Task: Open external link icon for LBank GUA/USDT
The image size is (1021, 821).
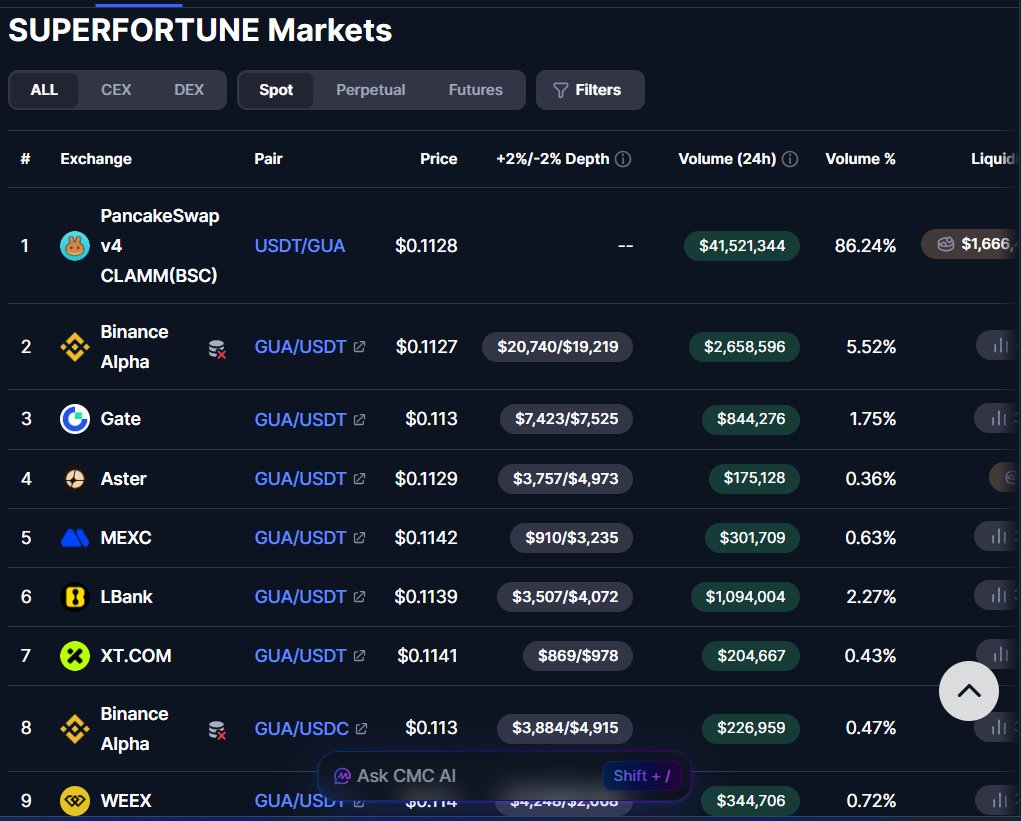Action: pyautogui.click(x=359, y=596)
